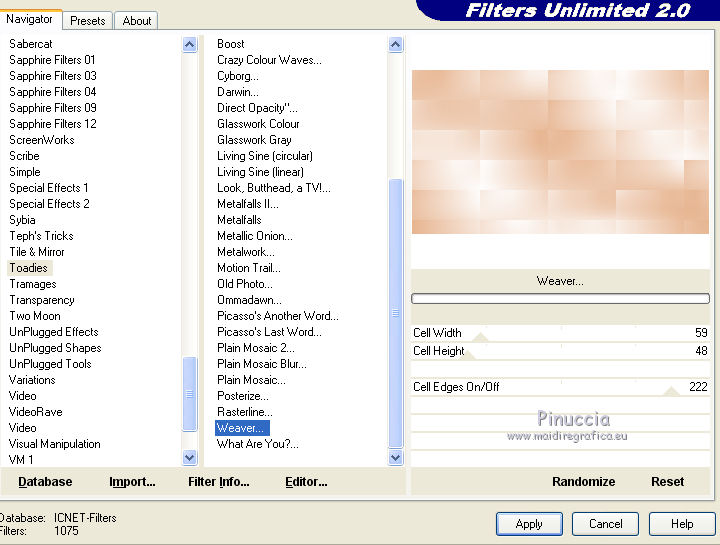Select Sapphire Filters 09
Viewport: 720px width, 545px height.
53,108
